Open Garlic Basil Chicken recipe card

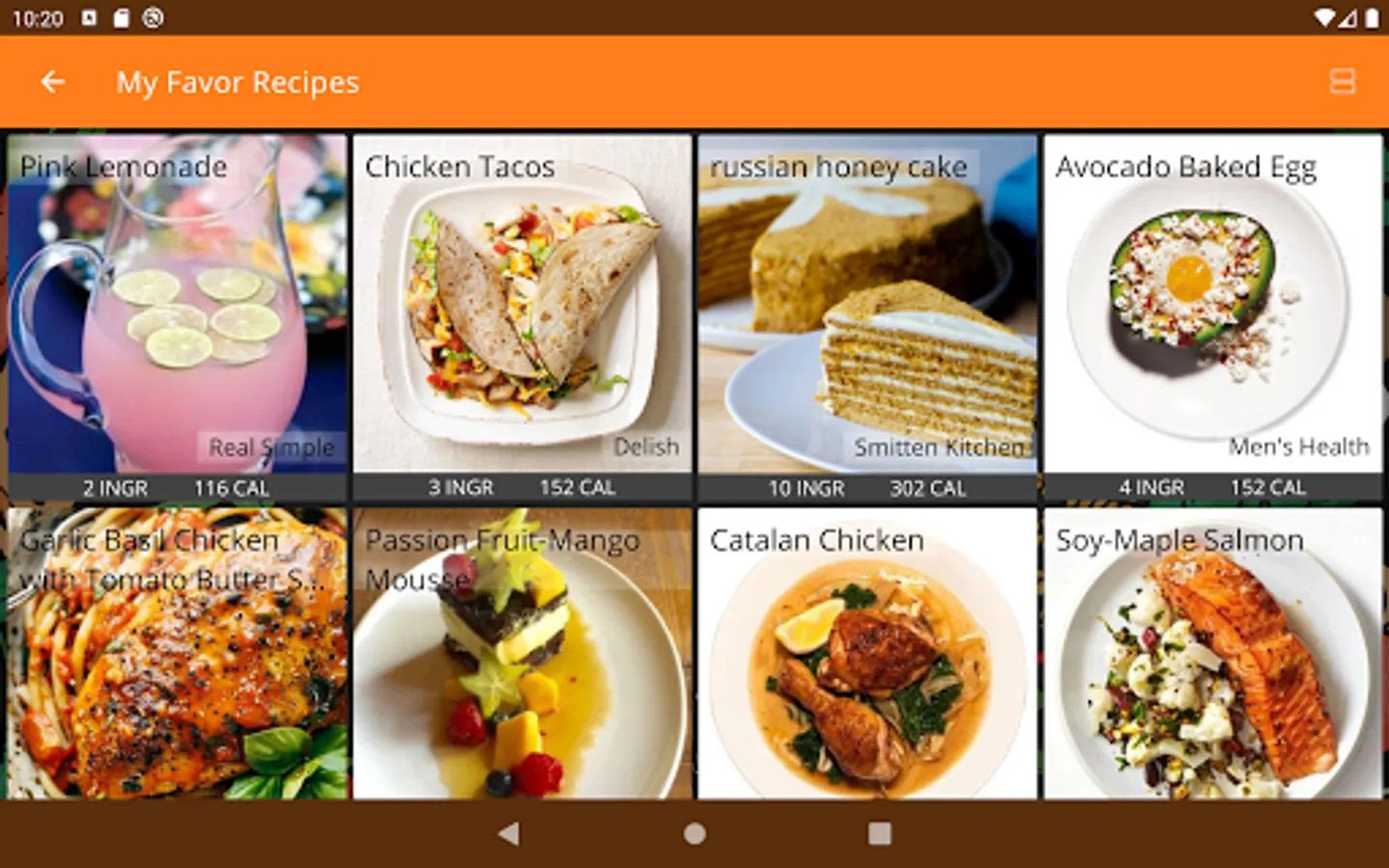click(177, 654)
